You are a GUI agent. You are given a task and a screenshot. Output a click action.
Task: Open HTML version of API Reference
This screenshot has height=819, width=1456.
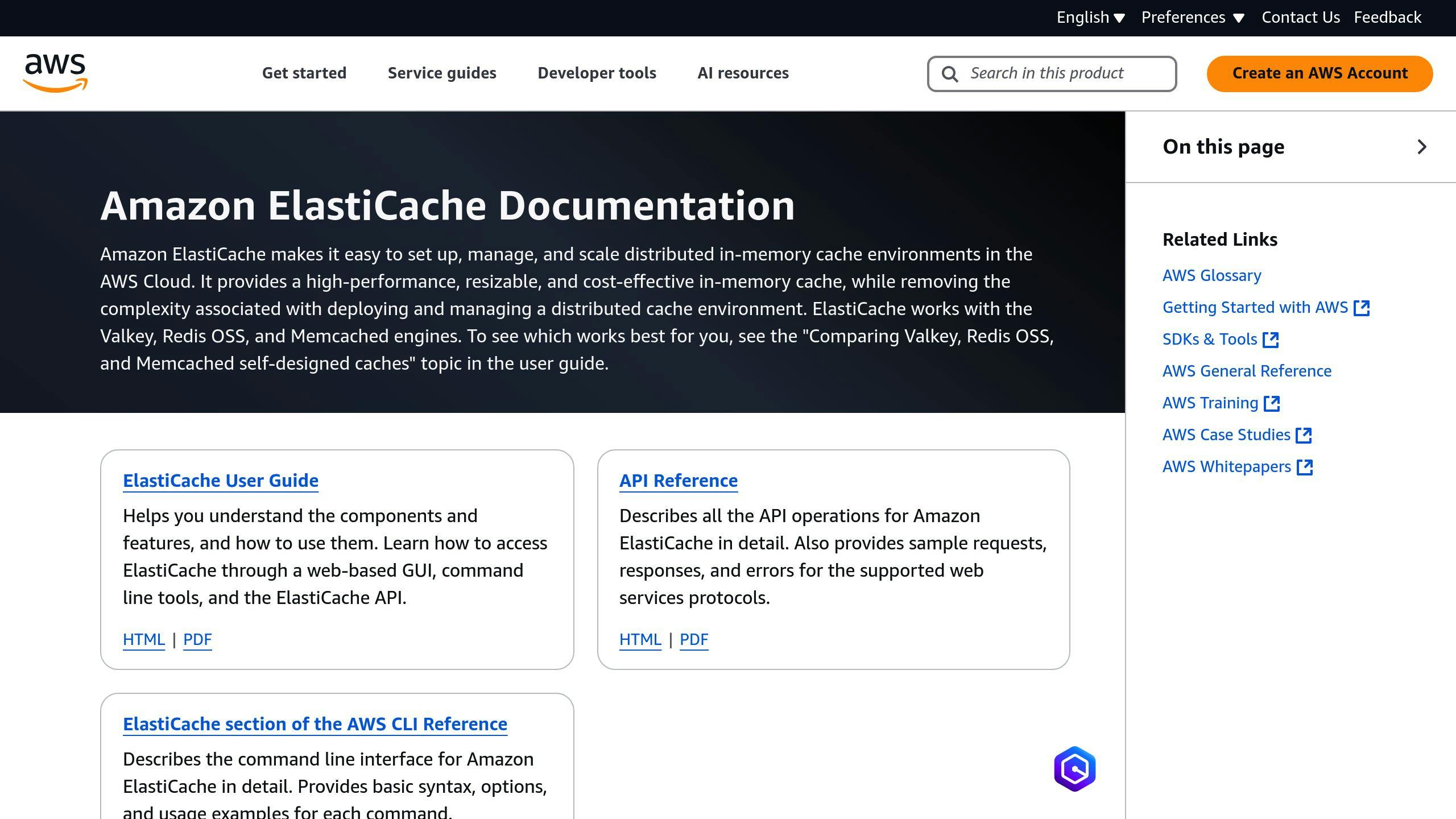point(640,640)
